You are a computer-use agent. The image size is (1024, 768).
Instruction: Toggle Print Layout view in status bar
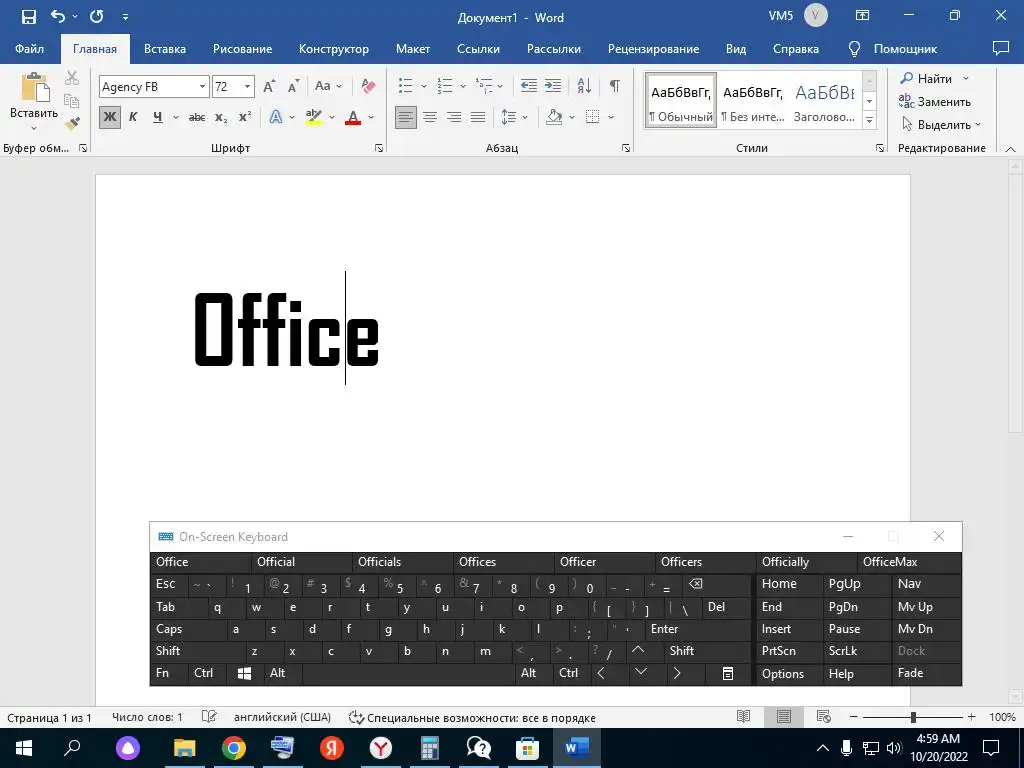pyautogui.click(x=784, y=716)
